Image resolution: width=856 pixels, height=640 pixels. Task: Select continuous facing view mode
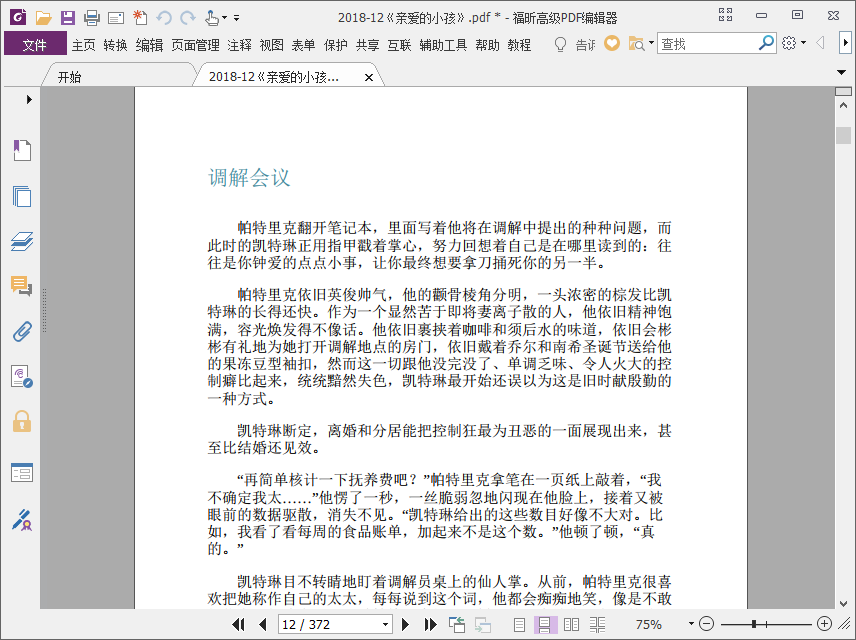pos(597,624)
